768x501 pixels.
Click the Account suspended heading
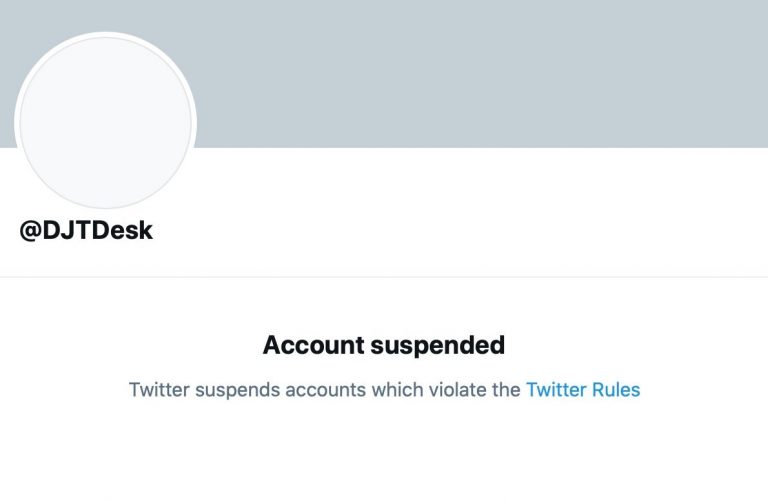coord(384,346)
